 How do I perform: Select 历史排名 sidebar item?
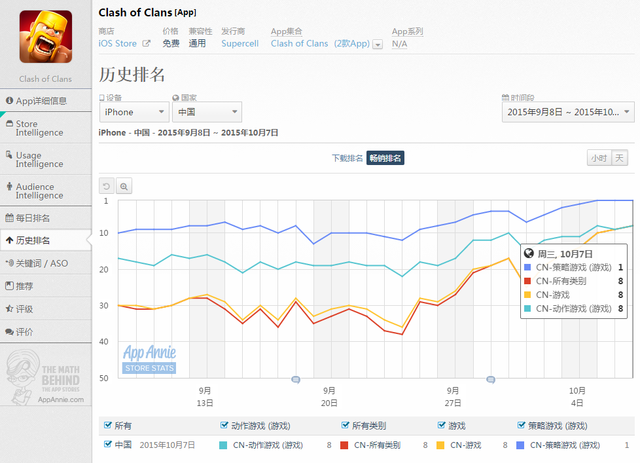[46, 240]
